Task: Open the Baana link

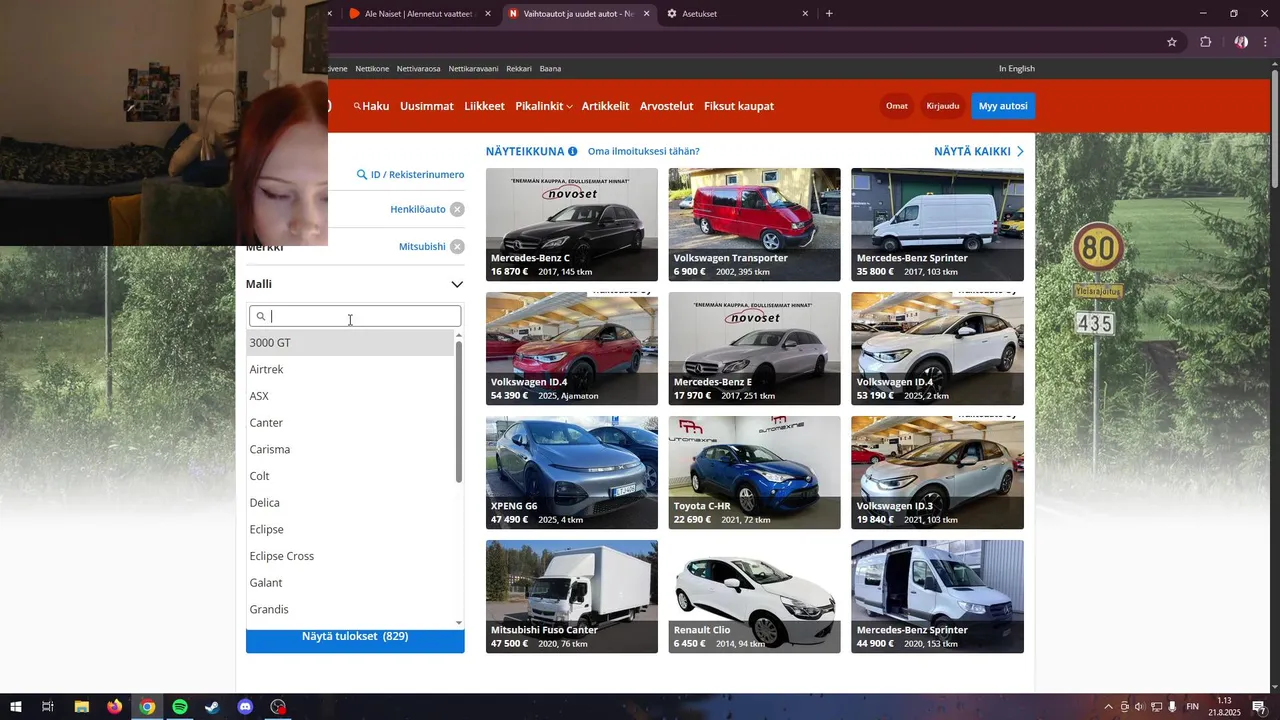Action: (550, 69)
